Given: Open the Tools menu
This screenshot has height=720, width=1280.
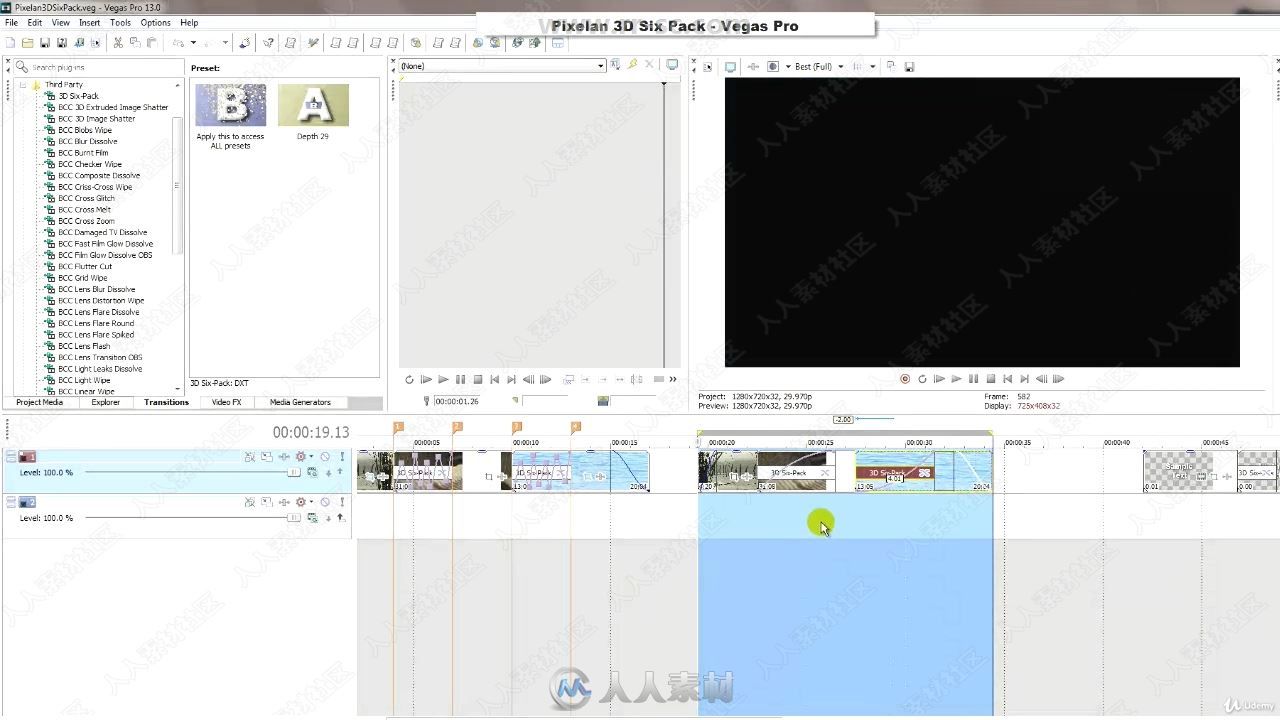Looking at the screenshot, I should 120,22.
